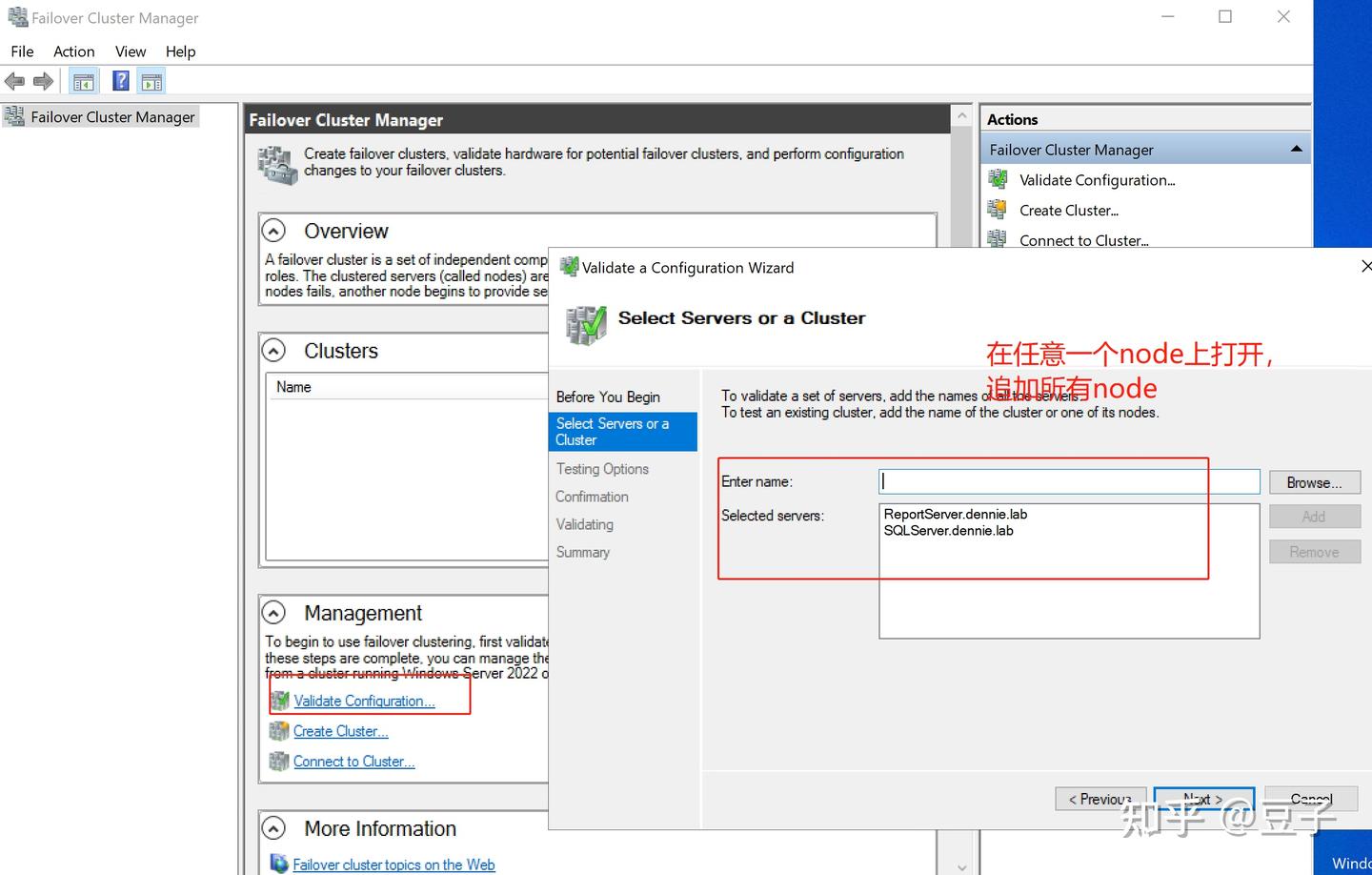The image size is (1372, 875).
Task: Click the Connect to Cluster icon in Actions pane
Action: (998, 239)
